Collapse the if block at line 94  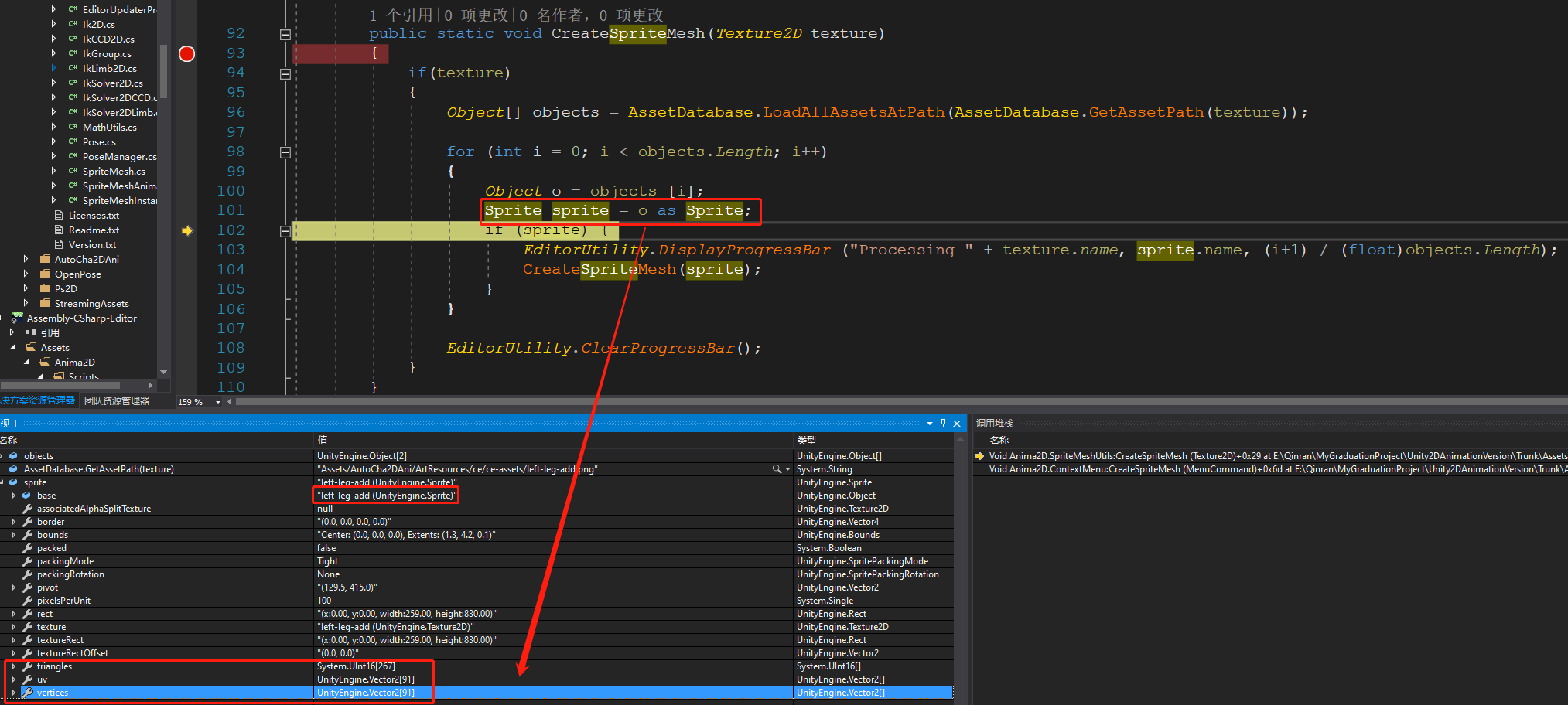coord(285,73)
